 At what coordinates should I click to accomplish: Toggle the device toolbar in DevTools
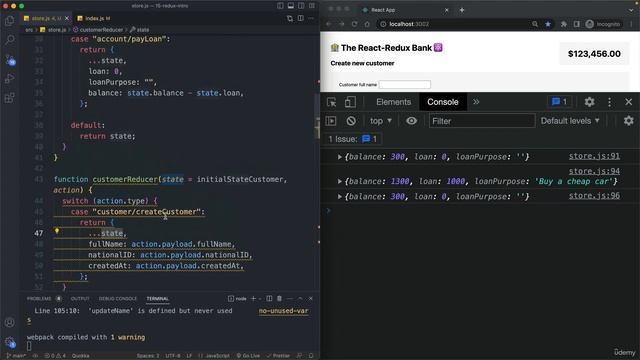pyautogui.click(x=350, y=102)
